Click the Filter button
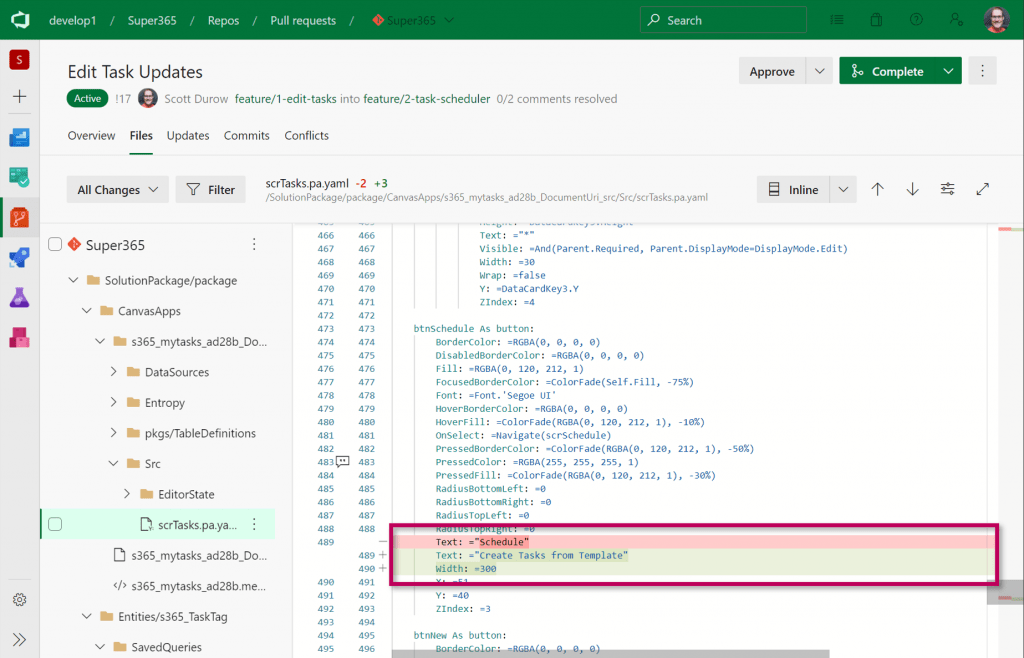This screenshot has height=658, width=1024. click(210, 189)
